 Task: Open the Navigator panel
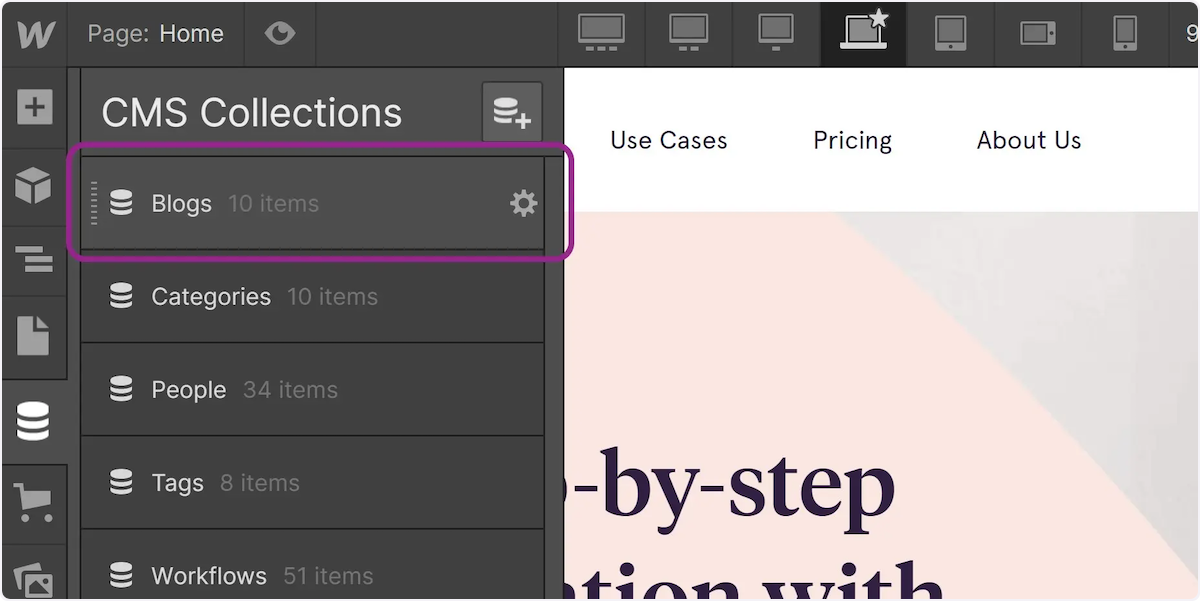34,260
